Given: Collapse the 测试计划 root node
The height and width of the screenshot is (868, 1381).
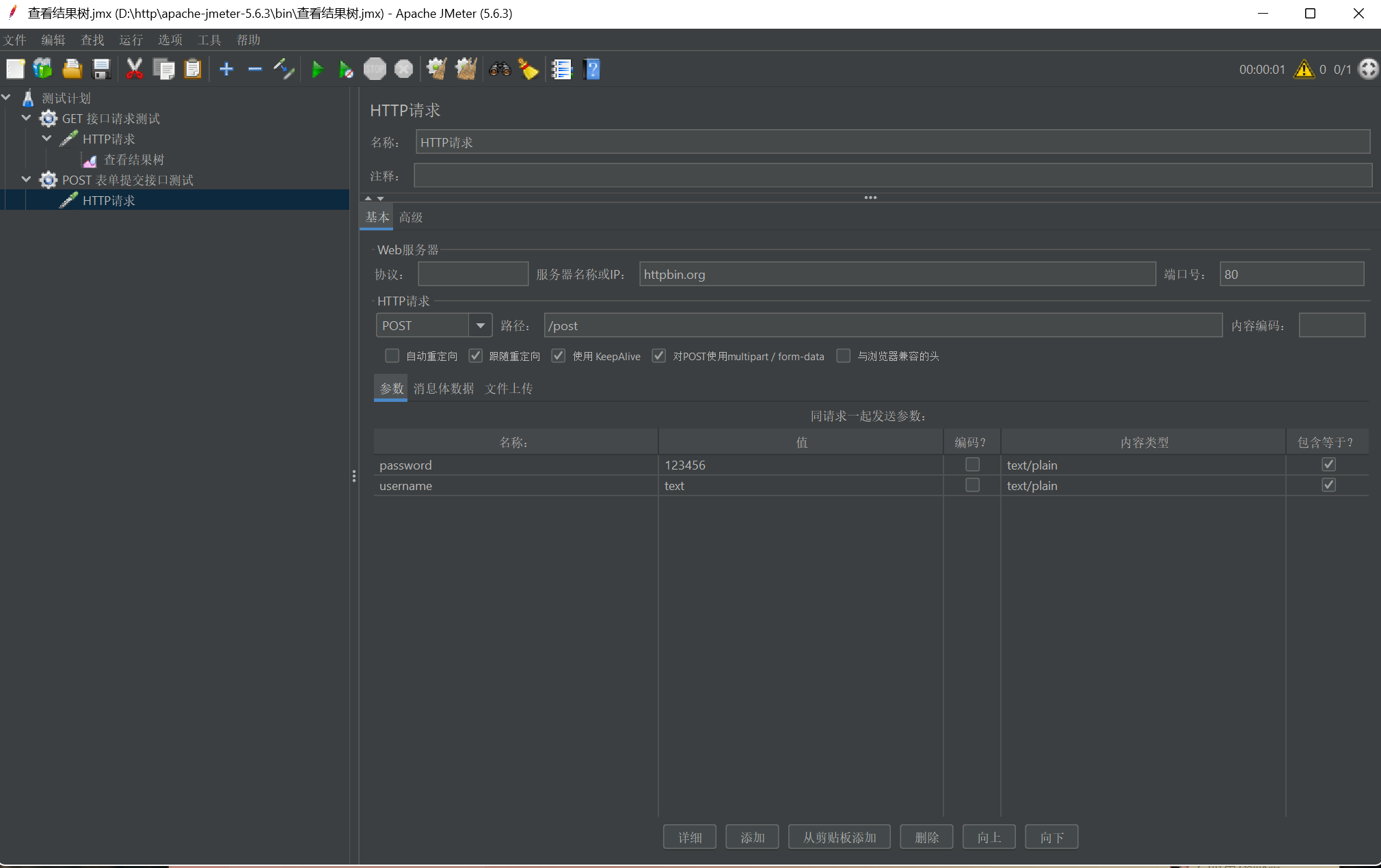Looking at the screenshot, I should point(6,98).
